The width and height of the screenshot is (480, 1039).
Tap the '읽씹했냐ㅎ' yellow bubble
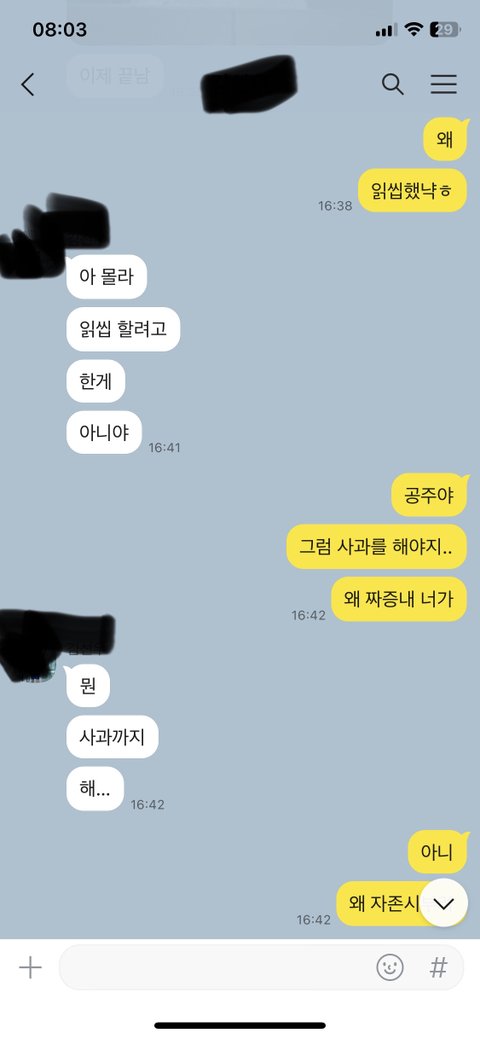click(x=412, y=190)
